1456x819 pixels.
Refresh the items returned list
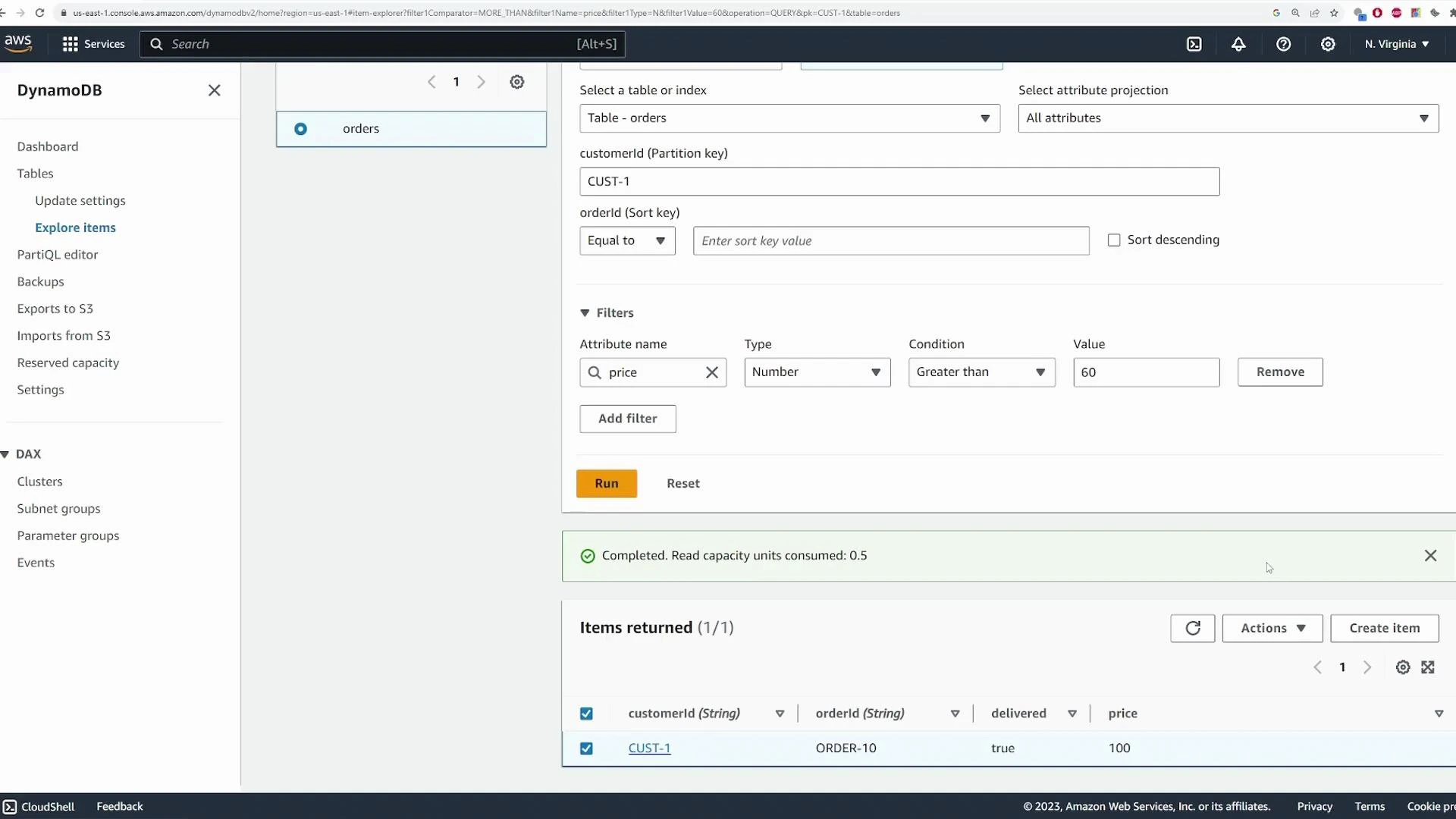click(x=1192, y=628)
